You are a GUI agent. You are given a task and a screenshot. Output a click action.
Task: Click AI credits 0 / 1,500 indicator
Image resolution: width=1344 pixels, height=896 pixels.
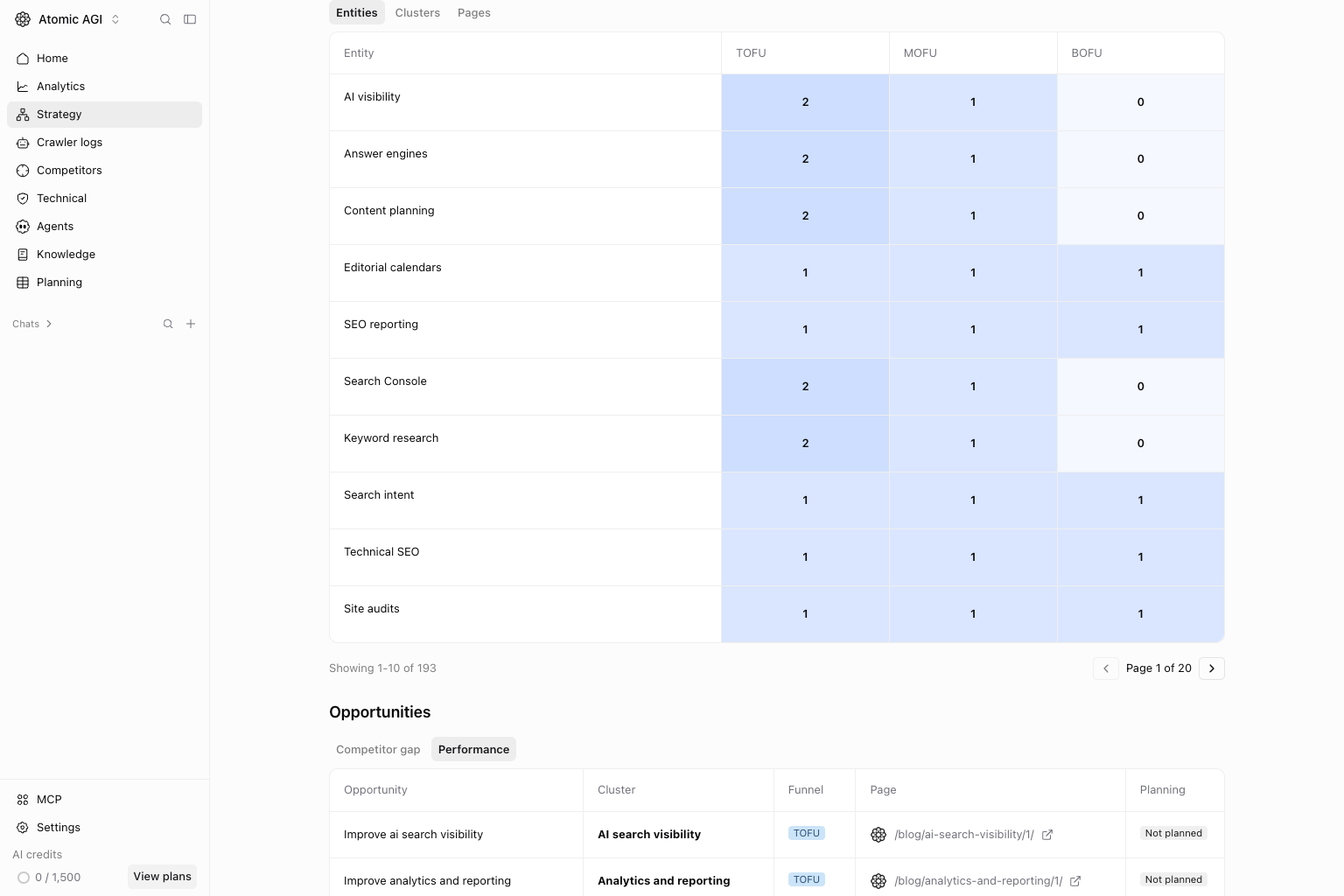coord(50,878)
